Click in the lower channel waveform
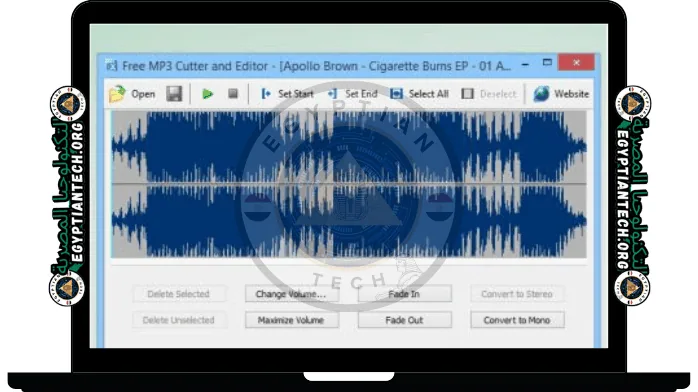This screenshot has width=698, height=392. 349,221
